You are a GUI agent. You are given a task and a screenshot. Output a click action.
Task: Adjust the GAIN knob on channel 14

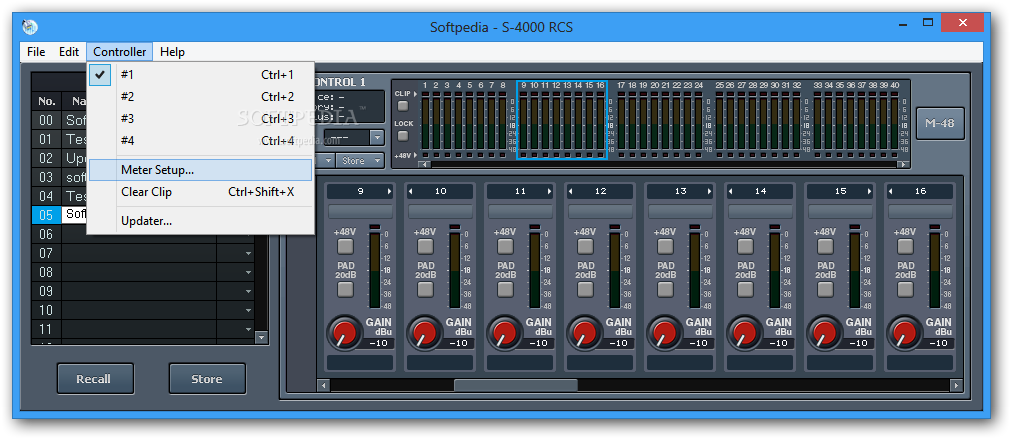(744, 333)
